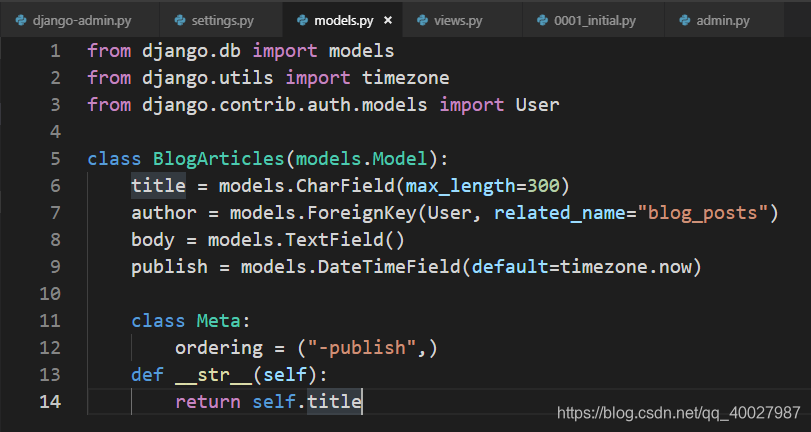Click 'TextField' on line 8
The width and height of the screenshot is (811, 432).
click(x=334, y=240)
